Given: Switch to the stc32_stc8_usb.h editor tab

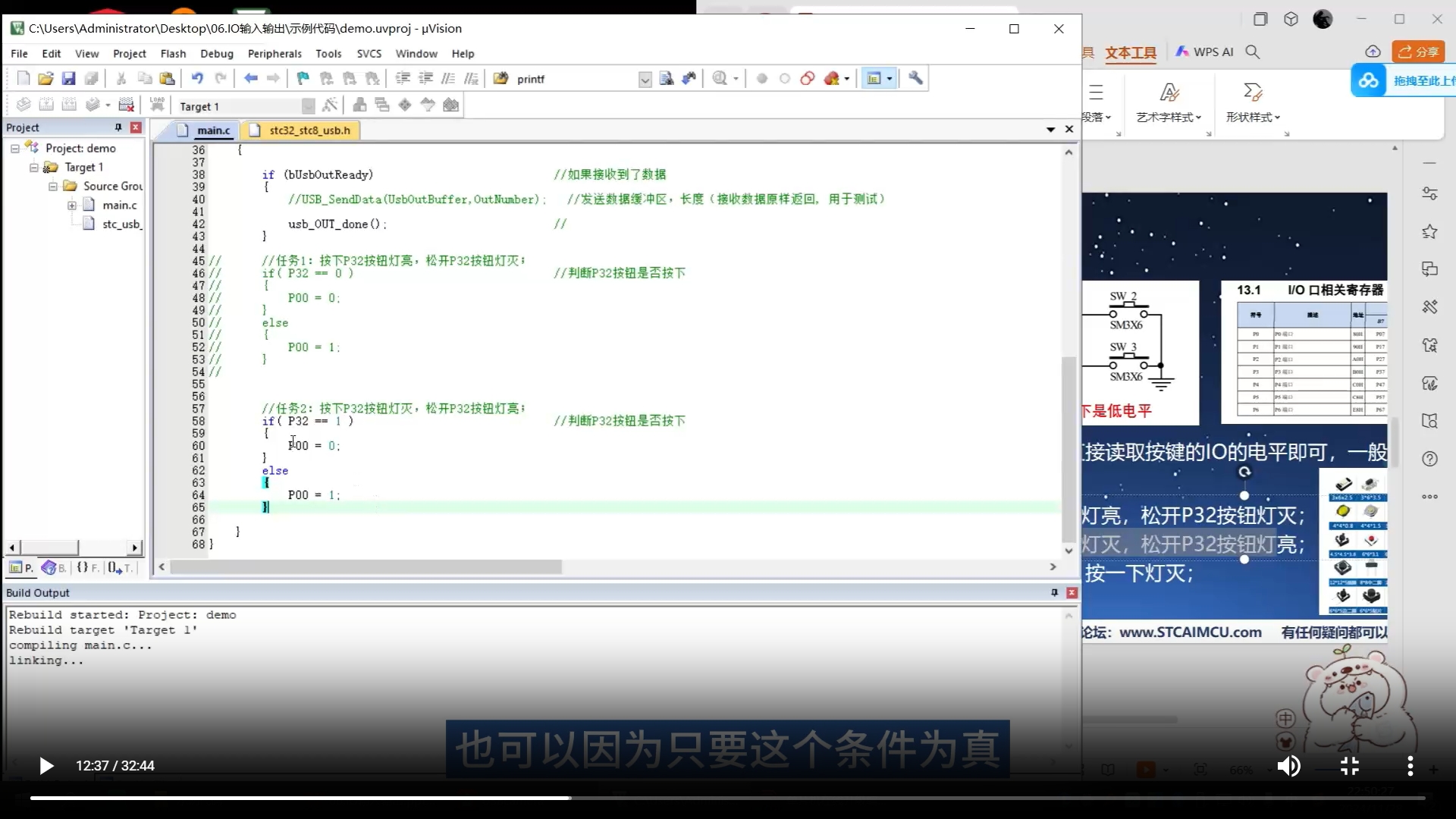Looking at the screenshot, I should click(x=301, y=130).
